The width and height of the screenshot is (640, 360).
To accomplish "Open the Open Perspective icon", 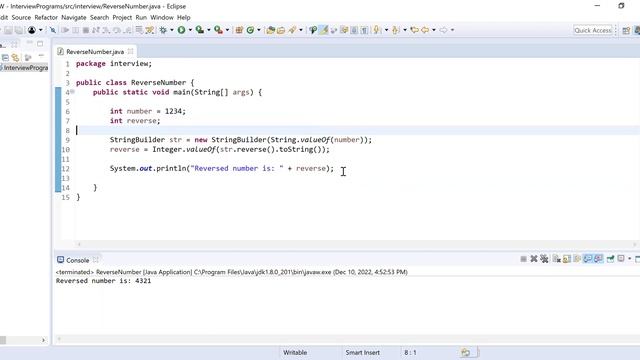I will pos(626,30).
